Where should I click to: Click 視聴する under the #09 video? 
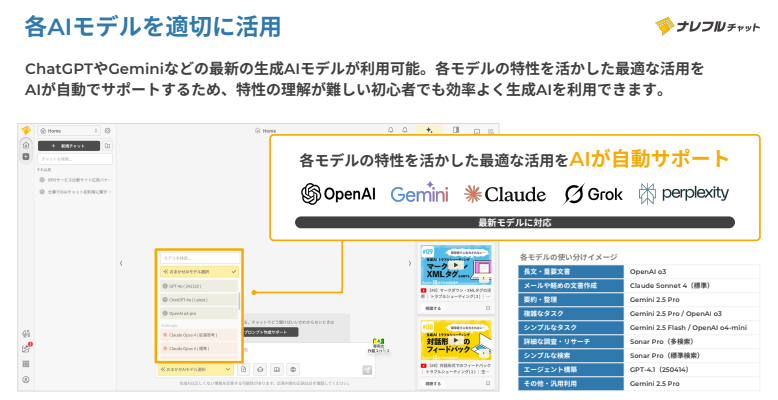433,308
